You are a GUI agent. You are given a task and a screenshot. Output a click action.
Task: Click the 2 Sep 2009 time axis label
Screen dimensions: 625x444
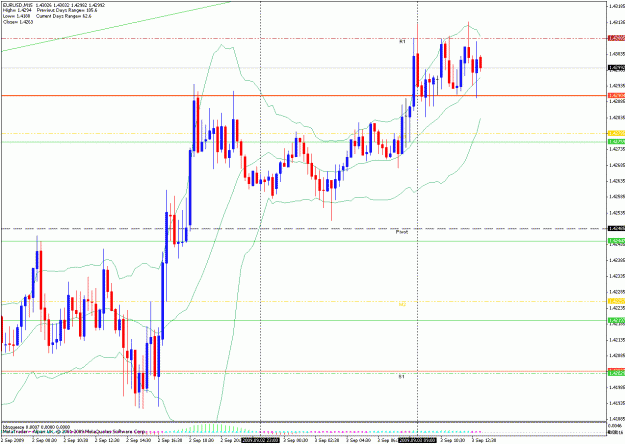tap(12, 440)
